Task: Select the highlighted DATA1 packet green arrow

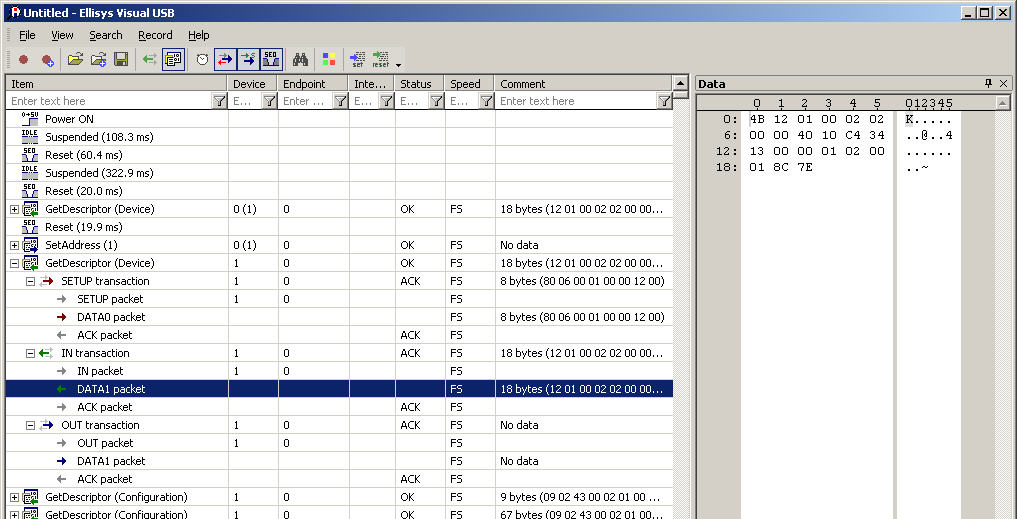Action: click(x=62, y=389)
